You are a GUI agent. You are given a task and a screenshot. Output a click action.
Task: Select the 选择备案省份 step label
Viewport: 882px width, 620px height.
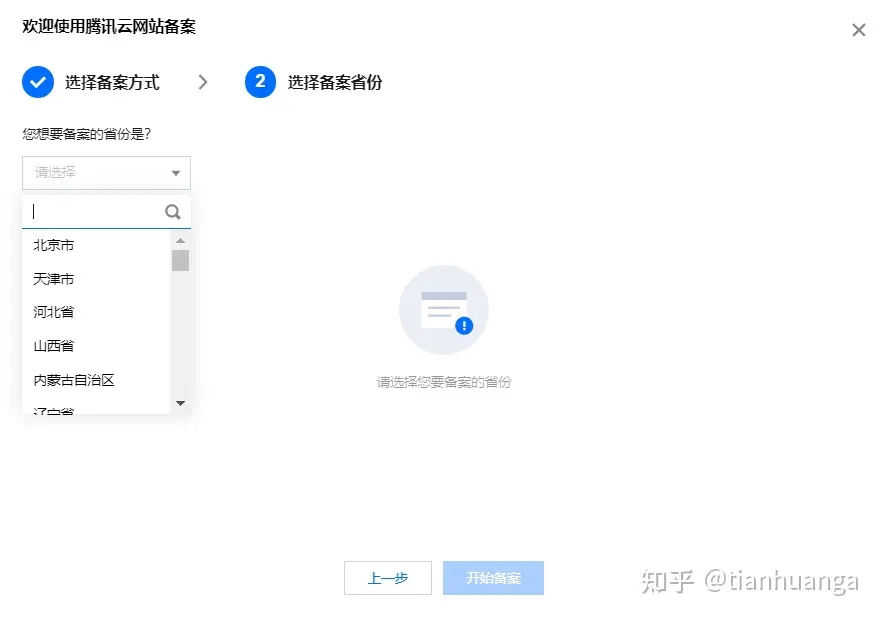coord(334,82)
